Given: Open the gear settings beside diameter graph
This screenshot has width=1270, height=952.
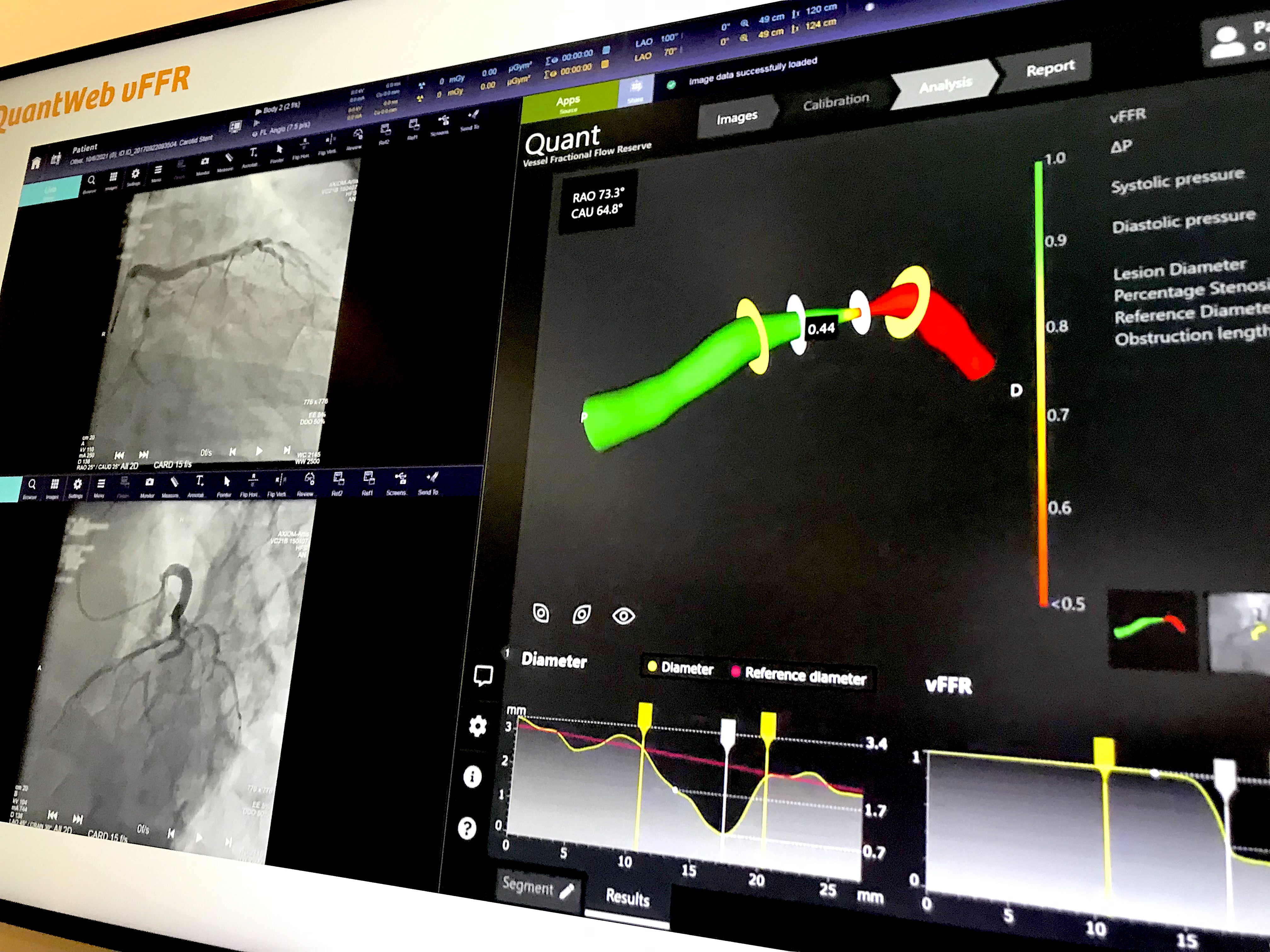Looking at the screenshot, I should 478,727.
